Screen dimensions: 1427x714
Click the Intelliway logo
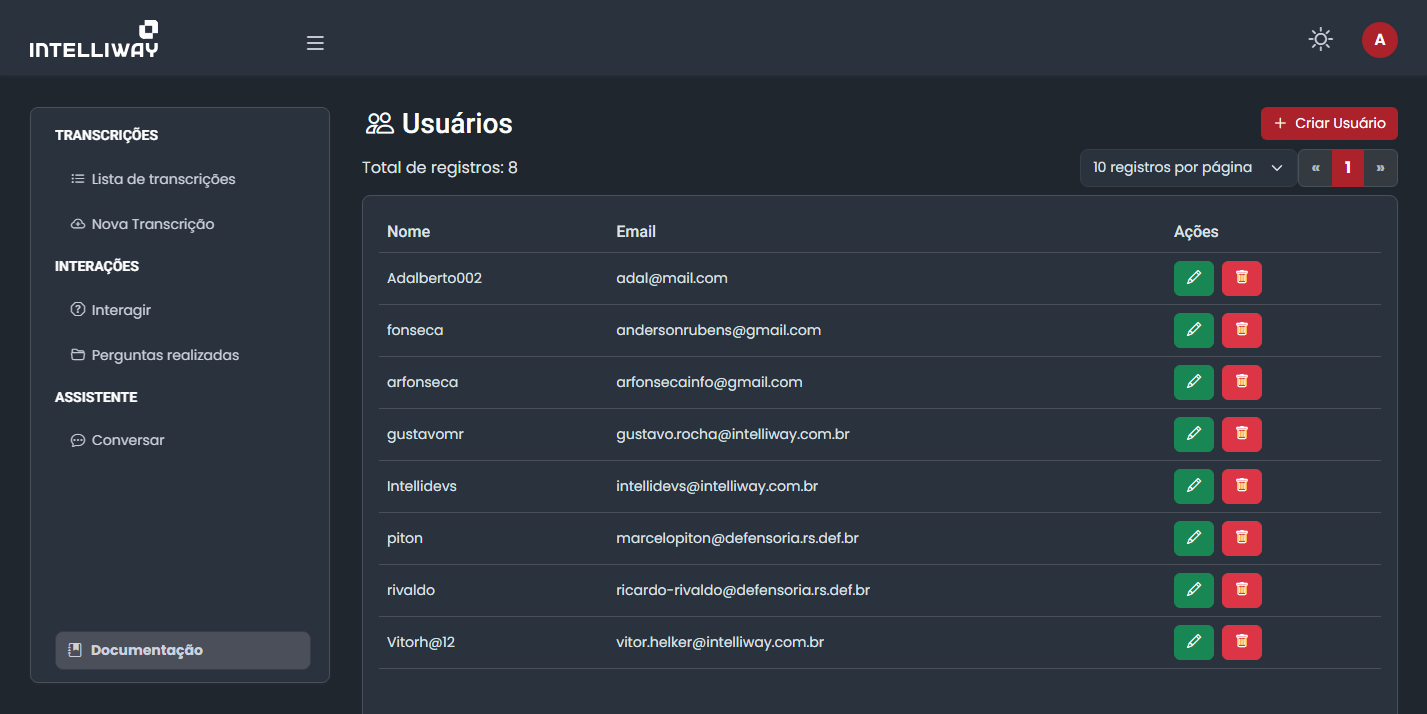(94, 40)
